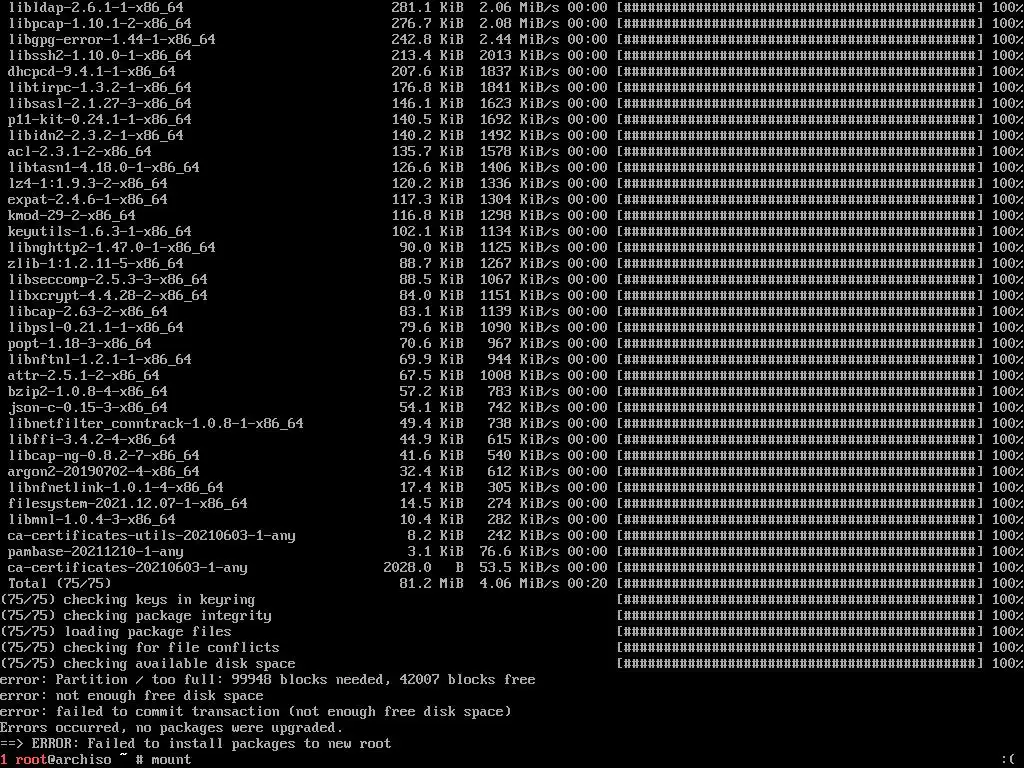Click the zlib-1:1.2.11-5-x86_64 progress bar
The width and height of the screenshot is (1024, 768).
(x=800, y=263)
